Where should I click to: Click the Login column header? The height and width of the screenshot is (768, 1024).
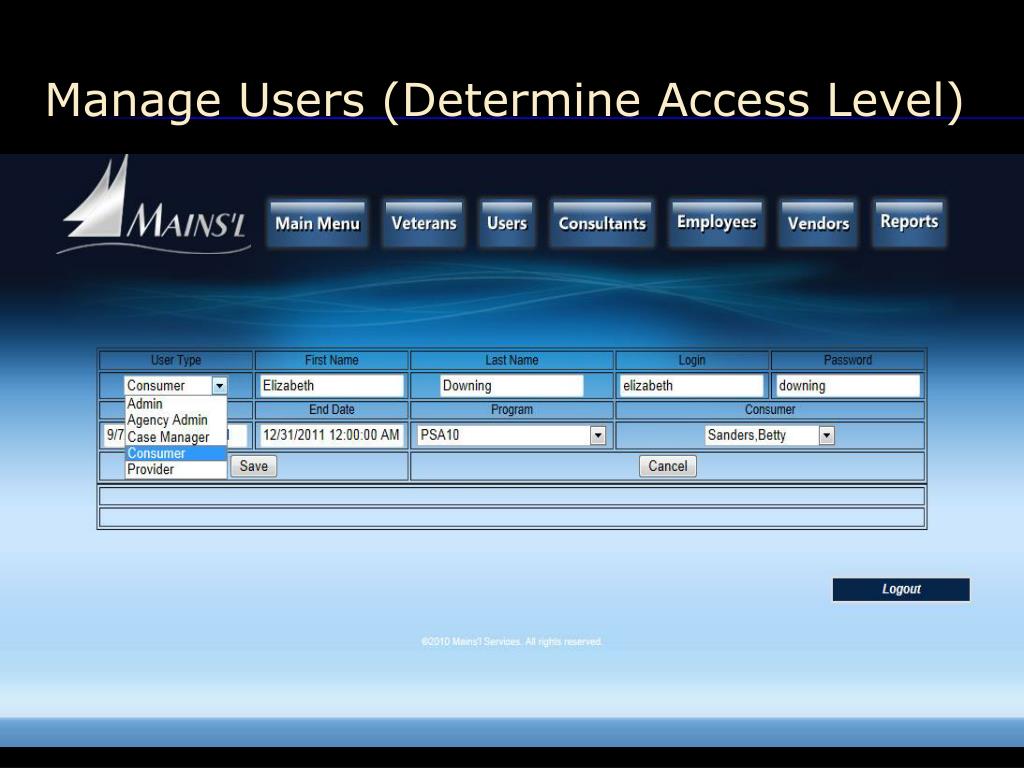tap(692, 360)
